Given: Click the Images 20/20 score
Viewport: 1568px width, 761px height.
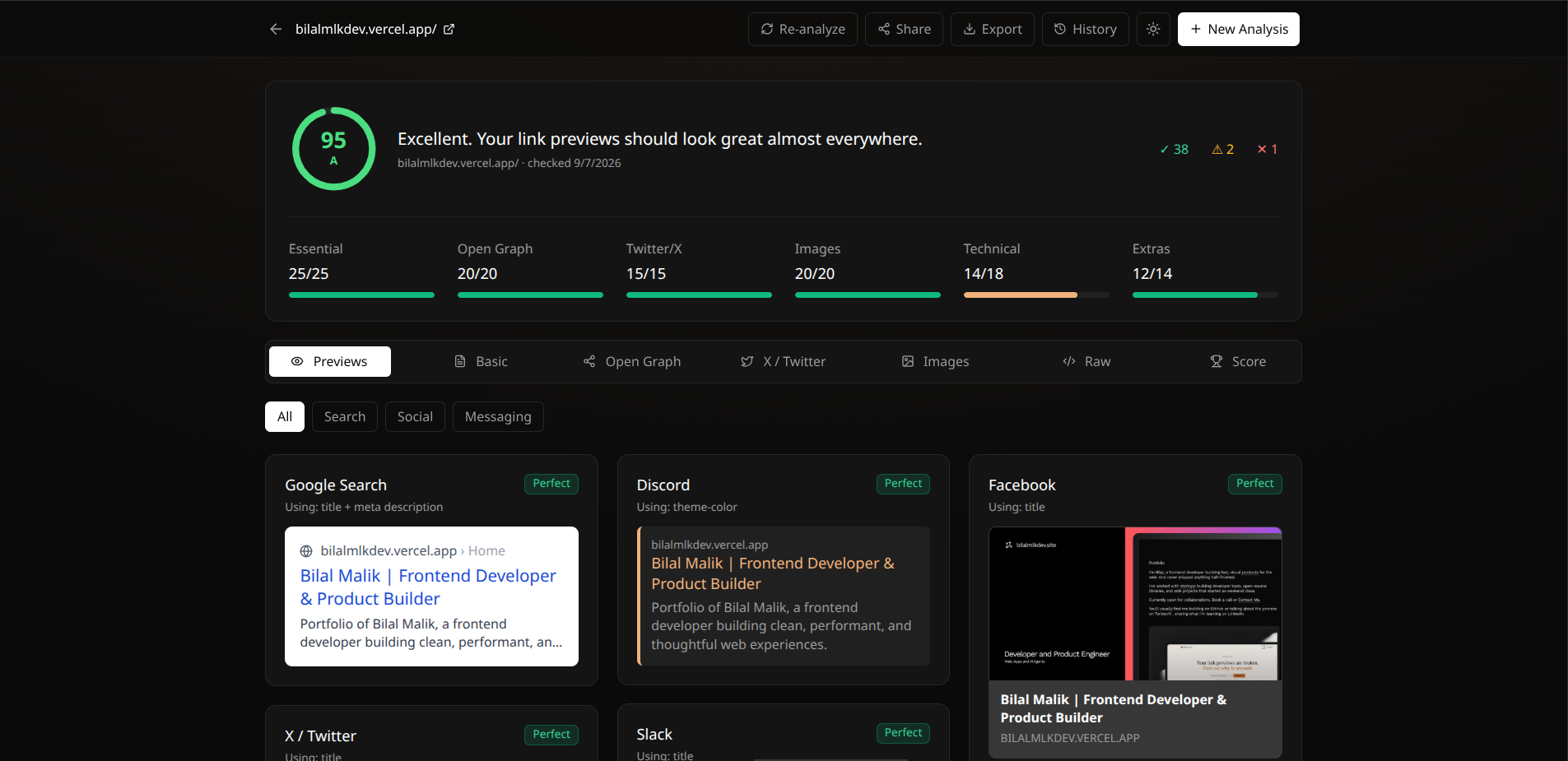Looking at the screenshot, I should pyautogui.click(x=815, y=274).
